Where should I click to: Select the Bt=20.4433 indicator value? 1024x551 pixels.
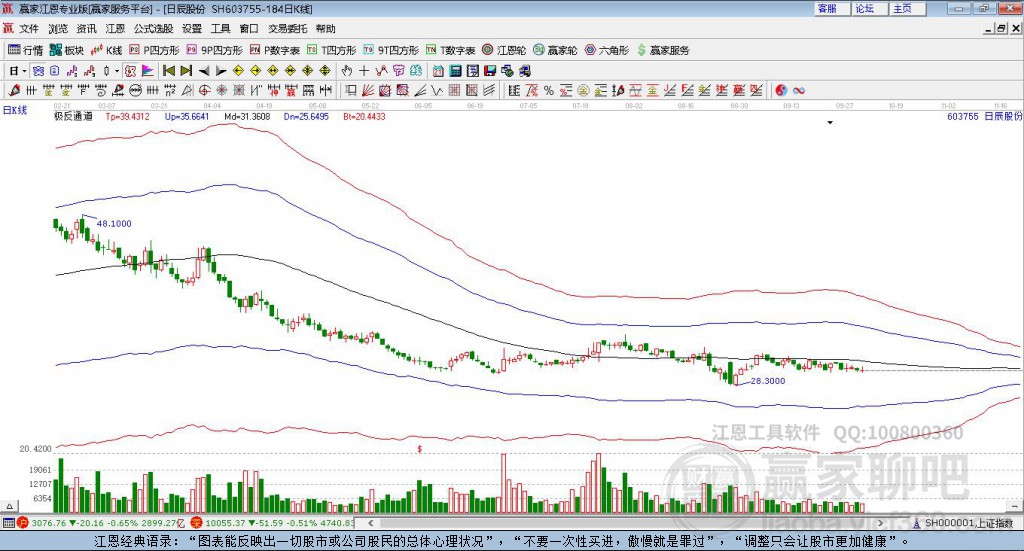pos(364,116)
